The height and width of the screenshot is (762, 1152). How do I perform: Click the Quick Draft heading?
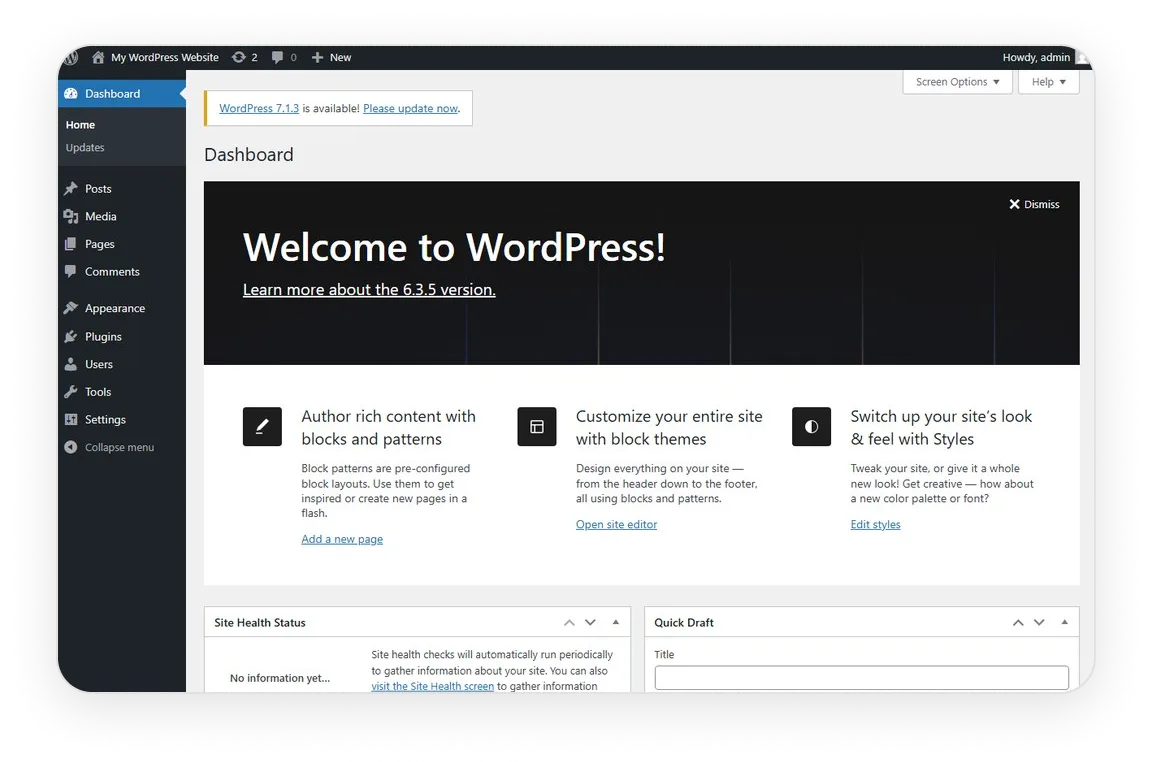[684, 622]
